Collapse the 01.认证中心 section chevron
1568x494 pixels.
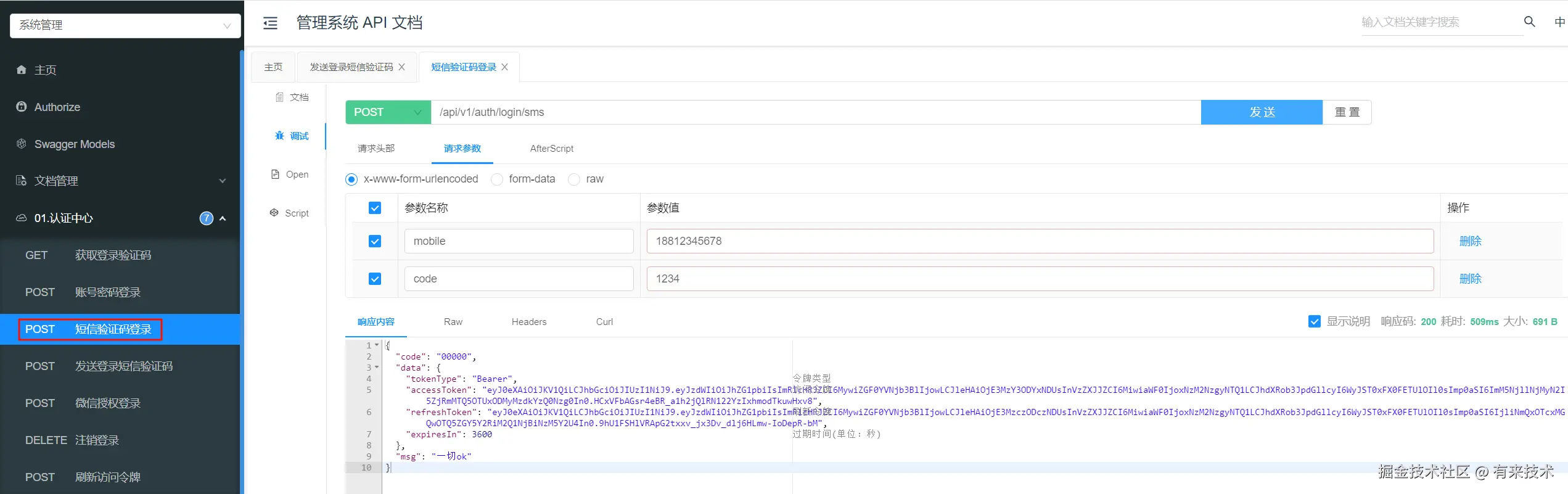point(223,218)
